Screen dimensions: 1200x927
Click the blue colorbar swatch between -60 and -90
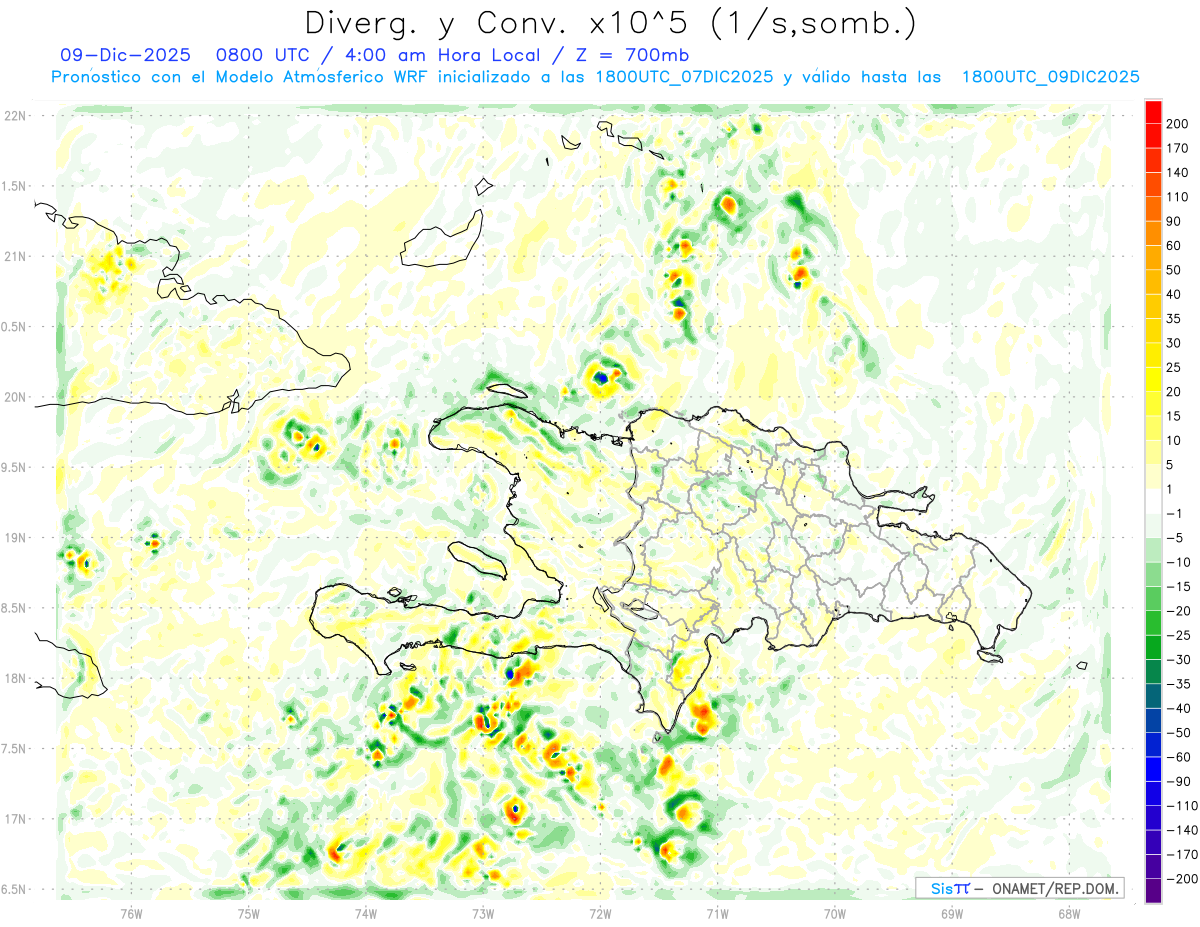[1154, 768]
